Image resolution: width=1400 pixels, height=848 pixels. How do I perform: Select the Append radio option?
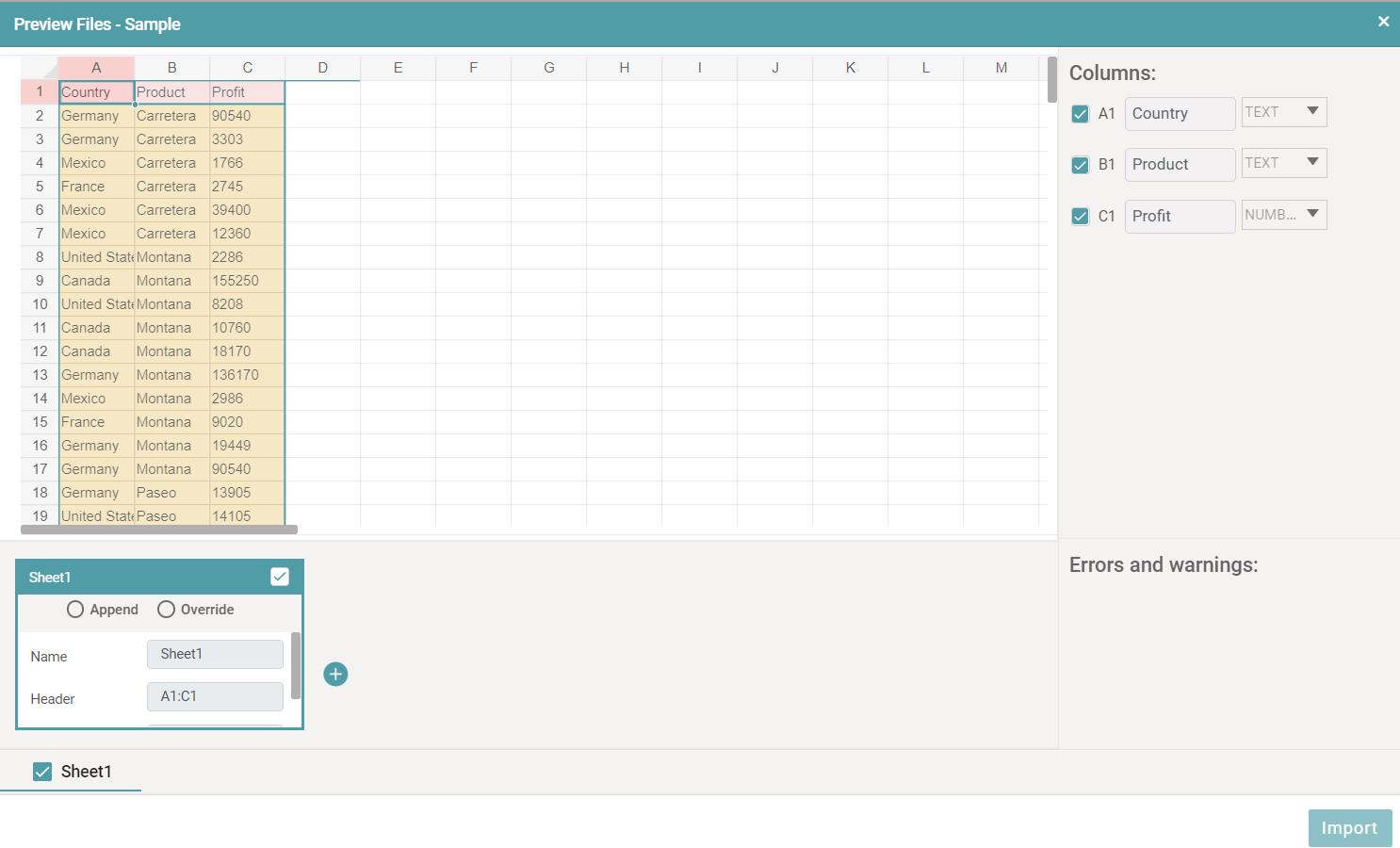click(x=75, y=610)
